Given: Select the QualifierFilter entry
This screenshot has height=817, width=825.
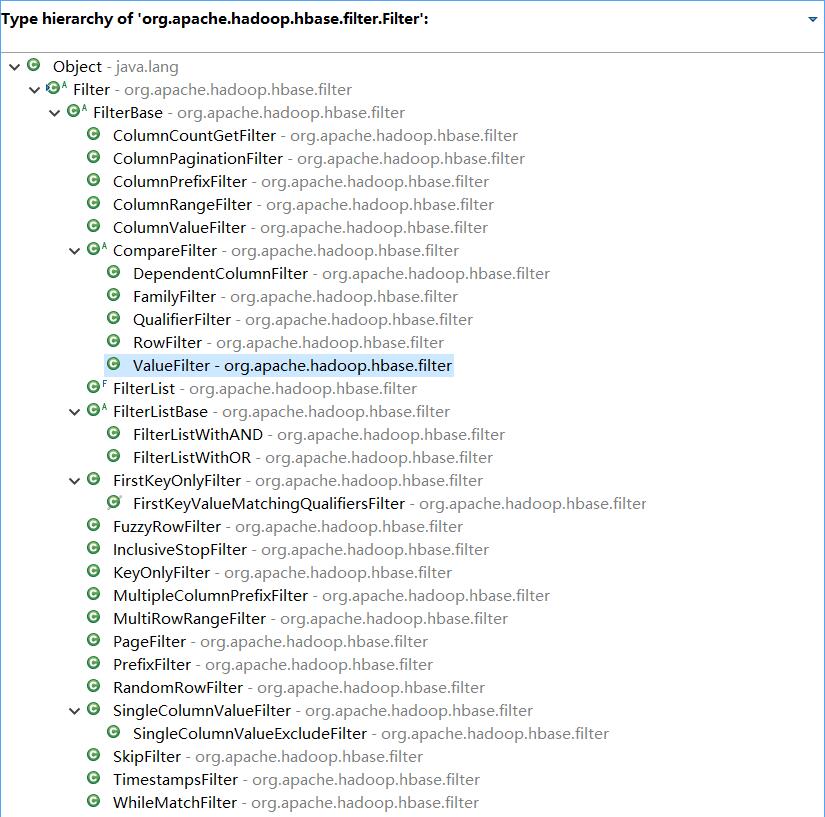Looking at the screenshot, I should (x=303, y=320).
